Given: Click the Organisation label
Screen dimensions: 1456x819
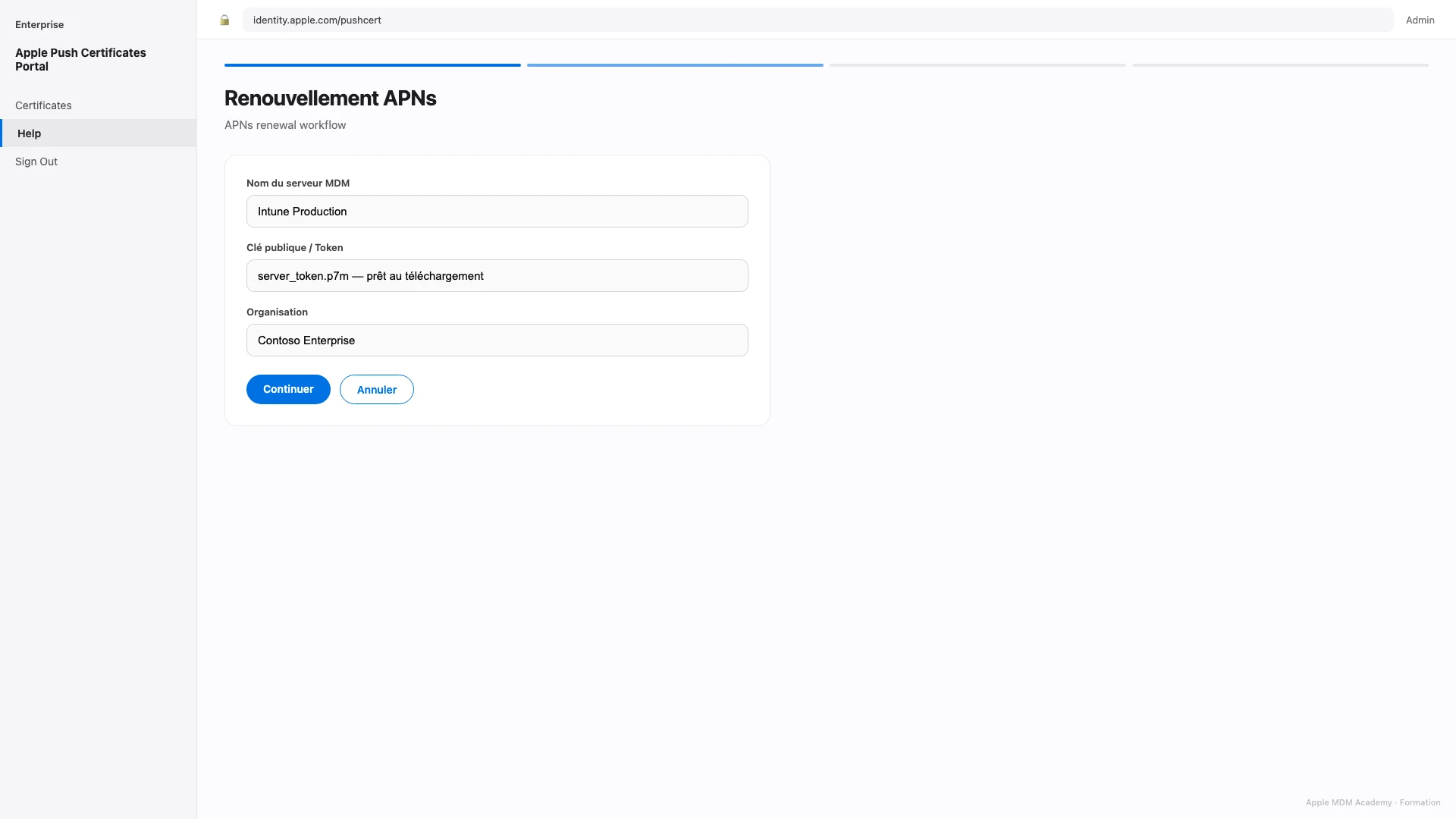Looking at the screenshot, I should (277, 312).
